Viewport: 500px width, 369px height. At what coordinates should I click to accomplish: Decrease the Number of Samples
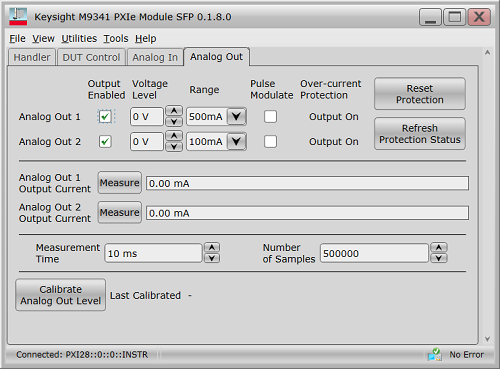click(439, 258)
